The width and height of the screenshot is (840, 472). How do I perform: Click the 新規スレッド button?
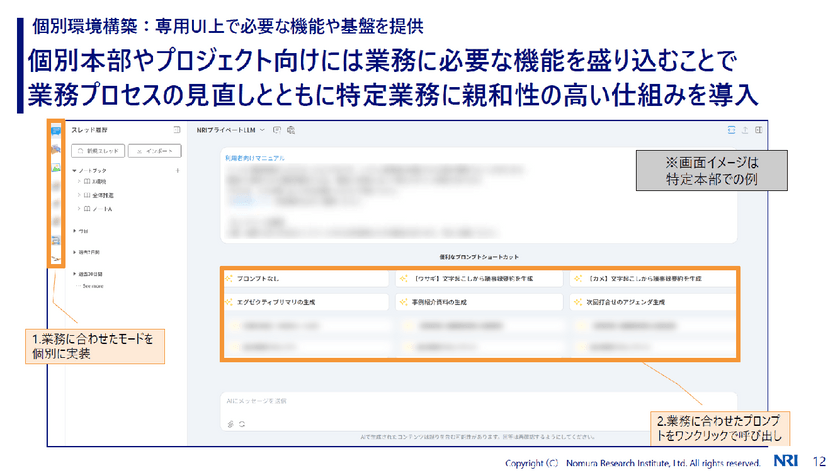[x=96, y=150]
